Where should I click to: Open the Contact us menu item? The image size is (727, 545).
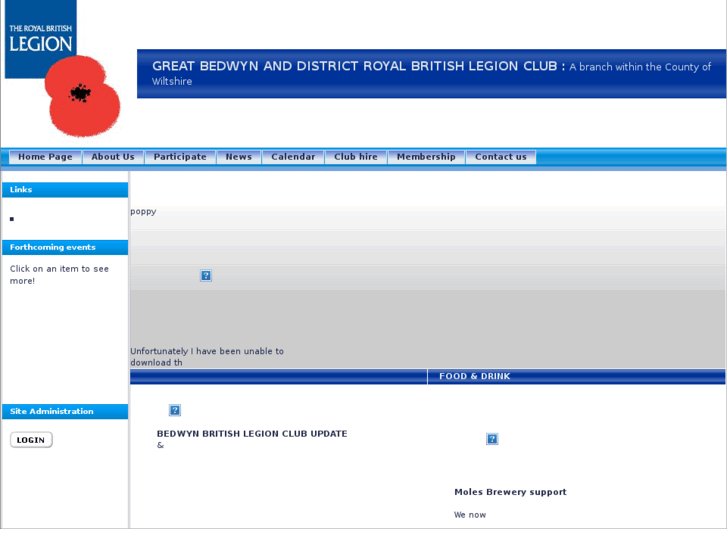(x=501, y=157)
